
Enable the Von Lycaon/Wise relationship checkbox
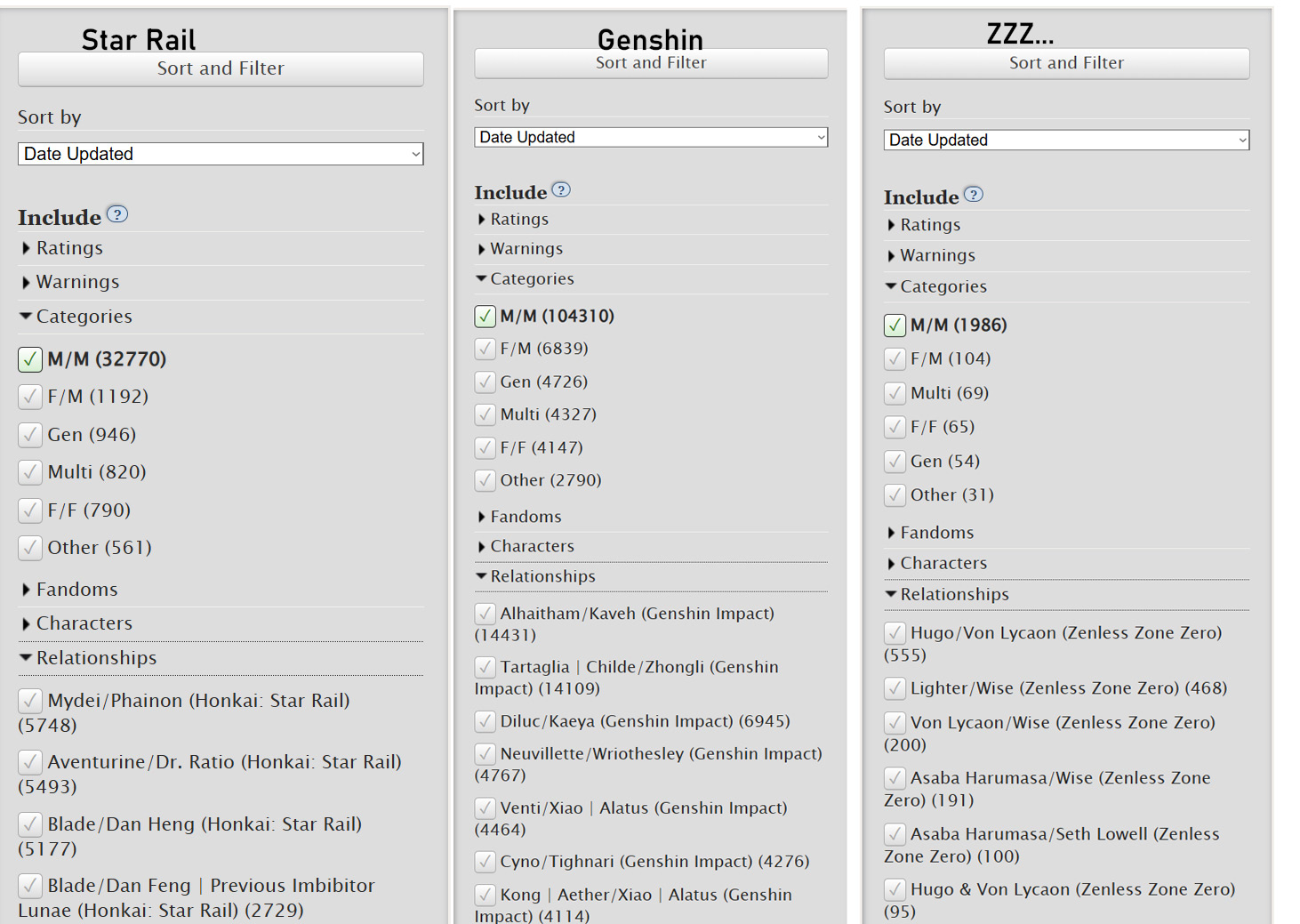click(x=895, y=723)
